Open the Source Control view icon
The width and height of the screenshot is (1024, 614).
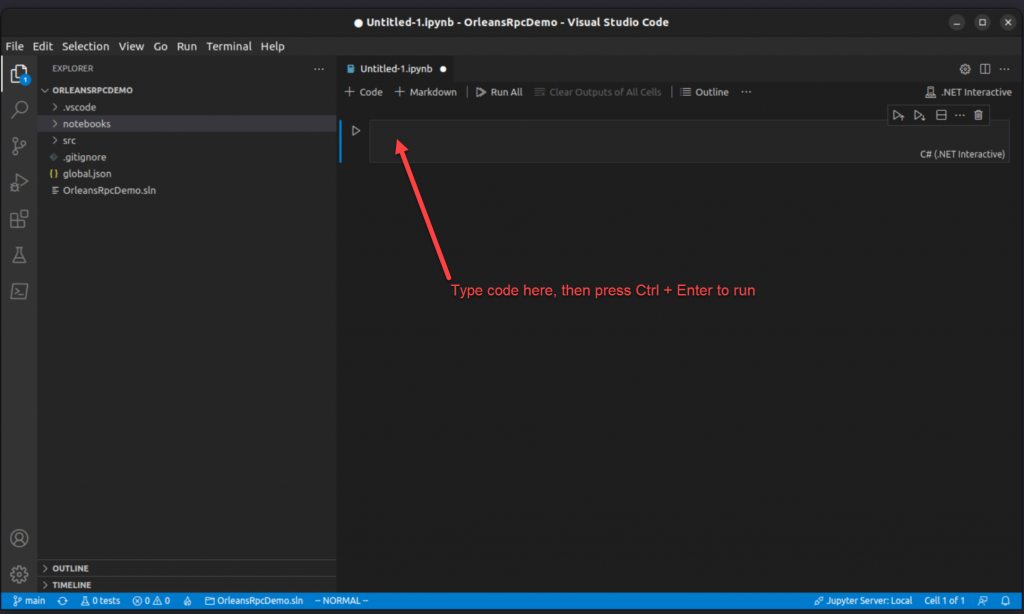[20, 146]
